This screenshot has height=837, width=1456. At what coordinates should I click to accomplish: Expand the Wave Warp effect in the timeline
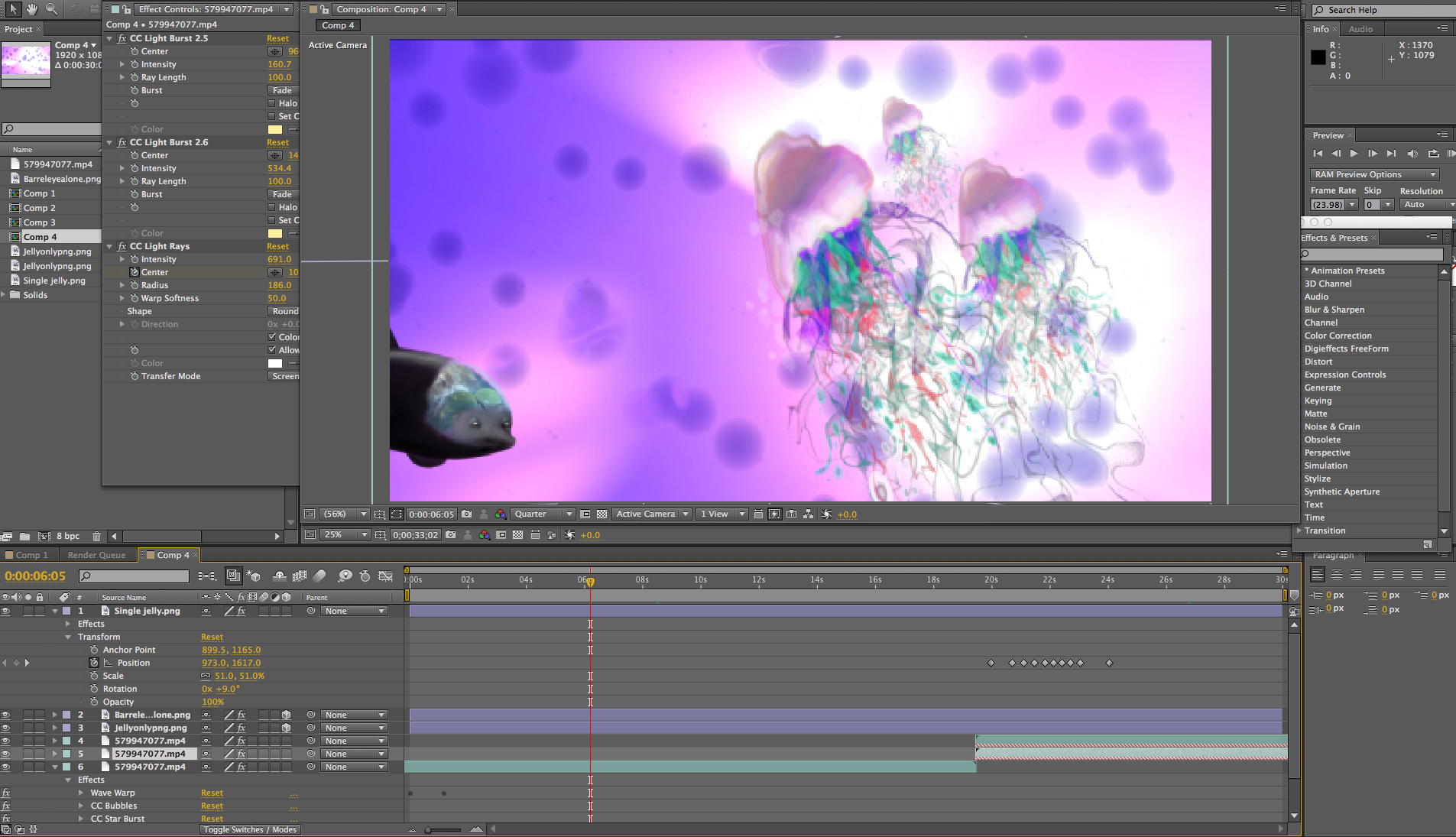click(81, 793)
